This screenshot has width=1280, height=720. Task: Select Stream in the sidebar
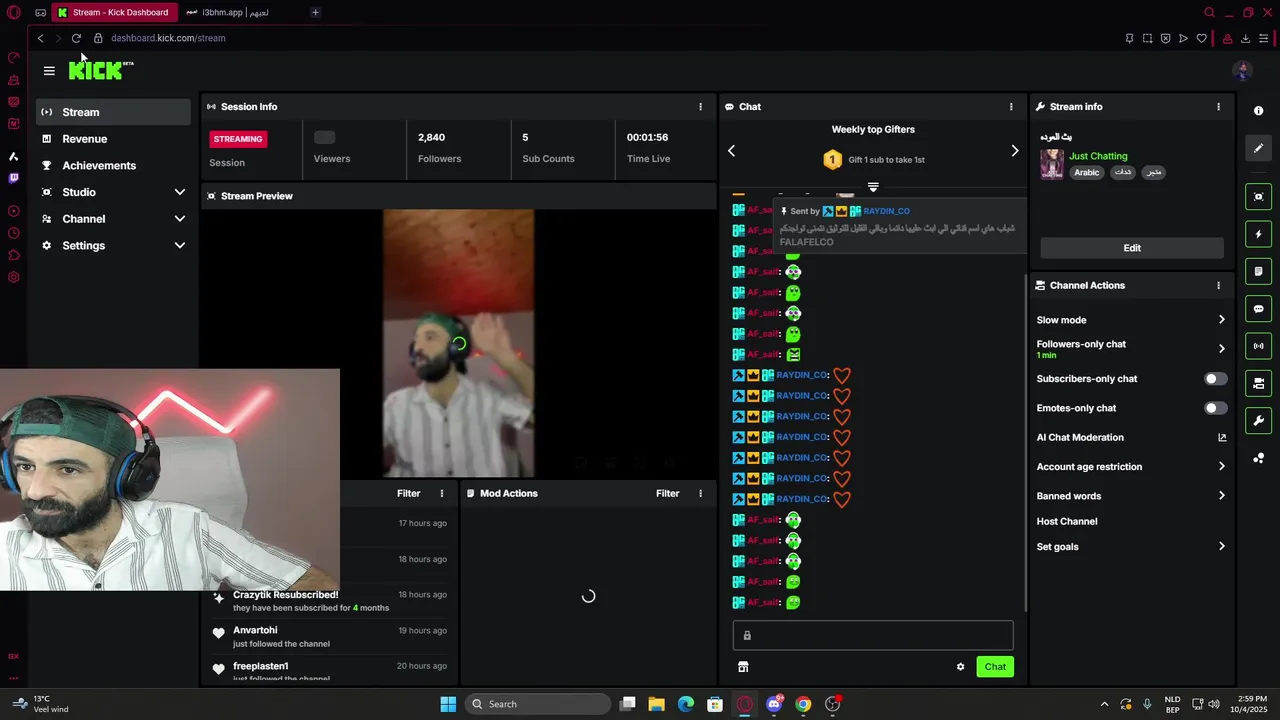113,112
